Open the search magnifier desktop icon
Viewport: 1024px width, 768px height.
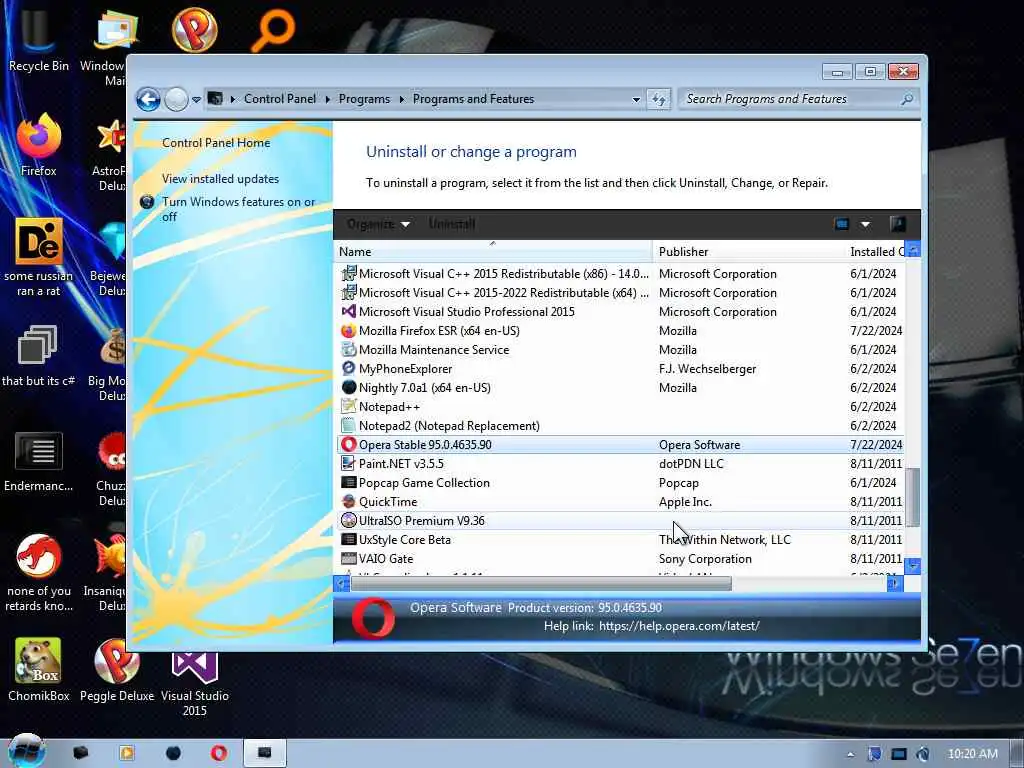point(273,30)
